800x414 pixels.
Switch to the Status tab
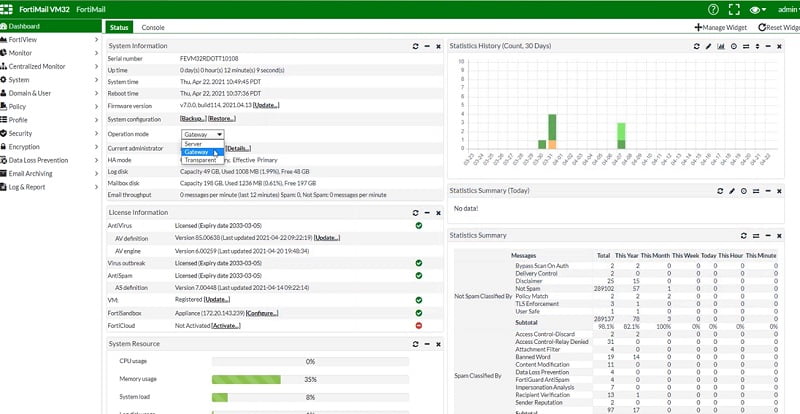pos(119,28)
